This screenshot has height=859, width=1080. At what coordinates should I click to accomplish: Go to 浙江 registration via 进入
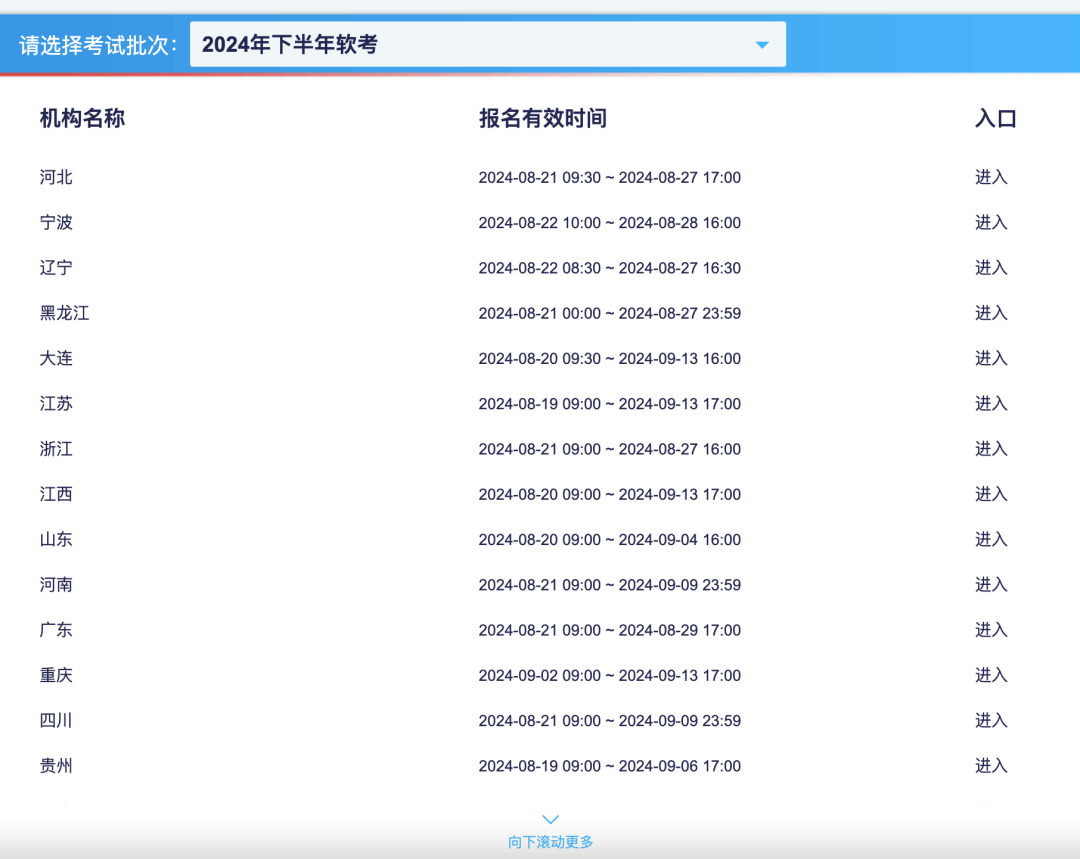click(x=991, y=449)
